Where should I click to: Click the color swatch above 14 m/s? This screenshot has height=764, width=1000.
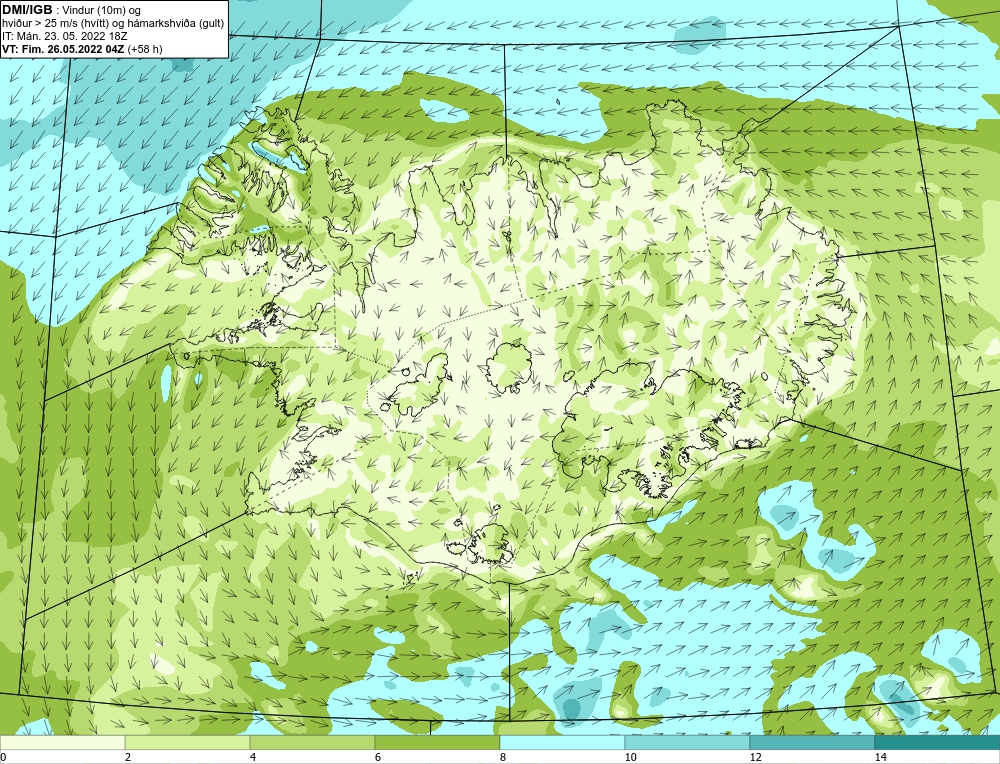(x=938, y=742)
